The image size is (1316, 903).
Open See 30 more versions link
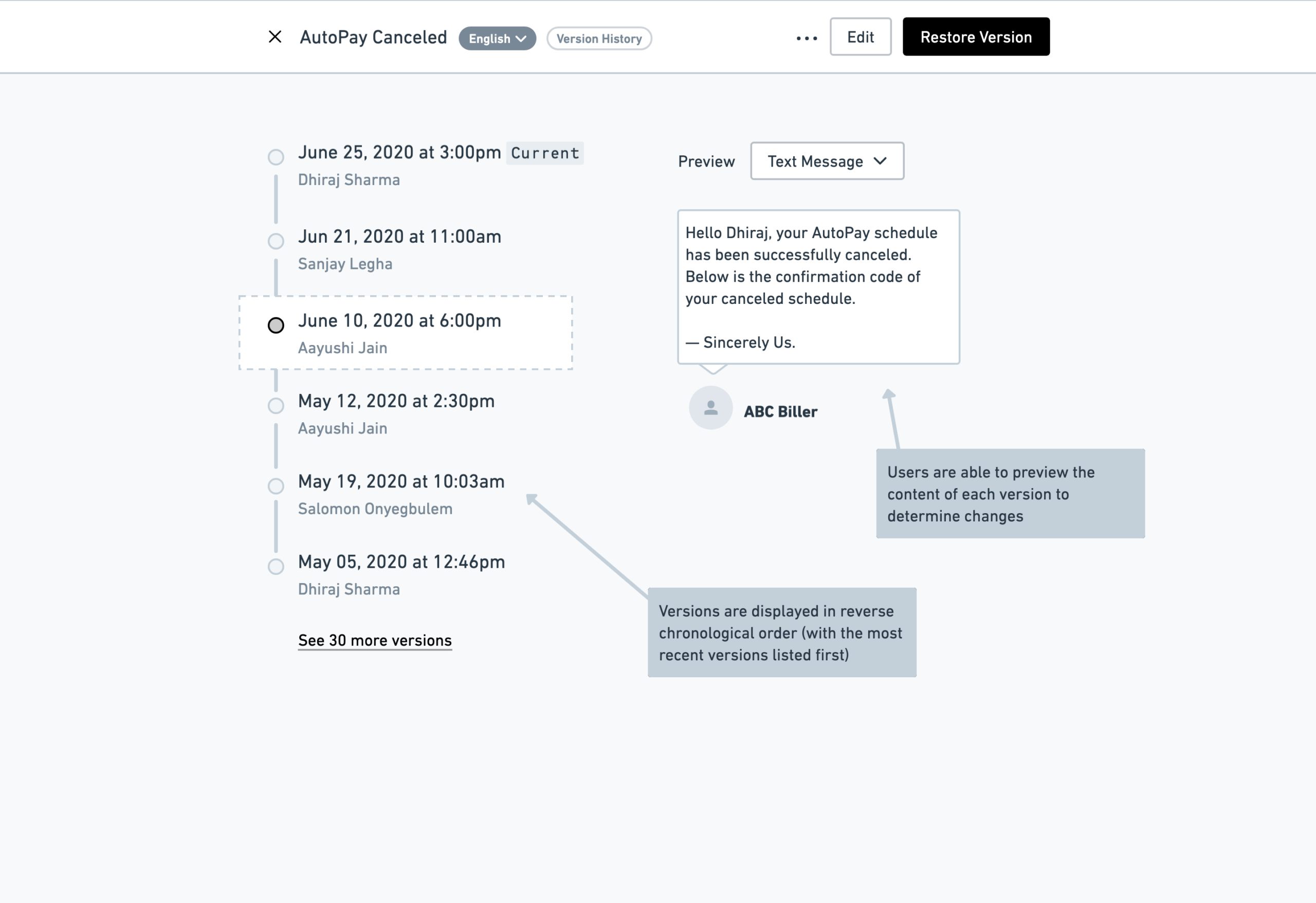pyautogui.click(x=375, y=641)
